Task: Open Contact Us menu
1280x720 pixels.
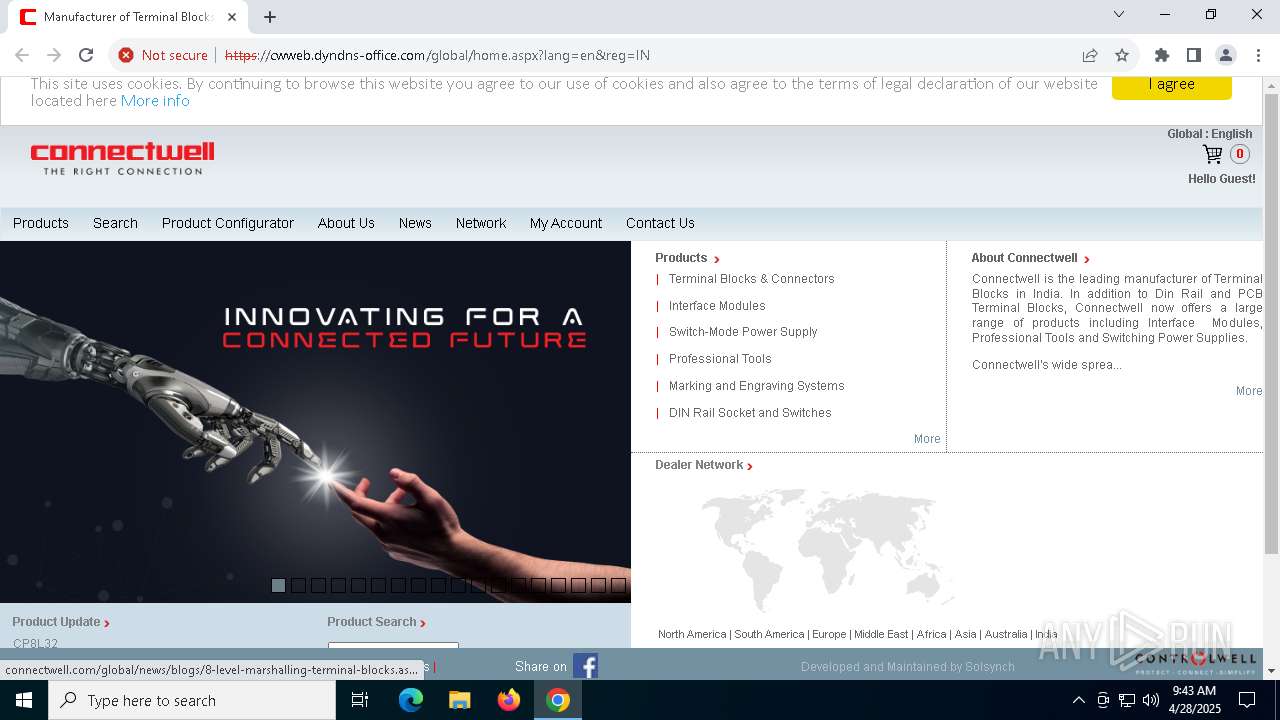Action: click(x=660, y=223)
